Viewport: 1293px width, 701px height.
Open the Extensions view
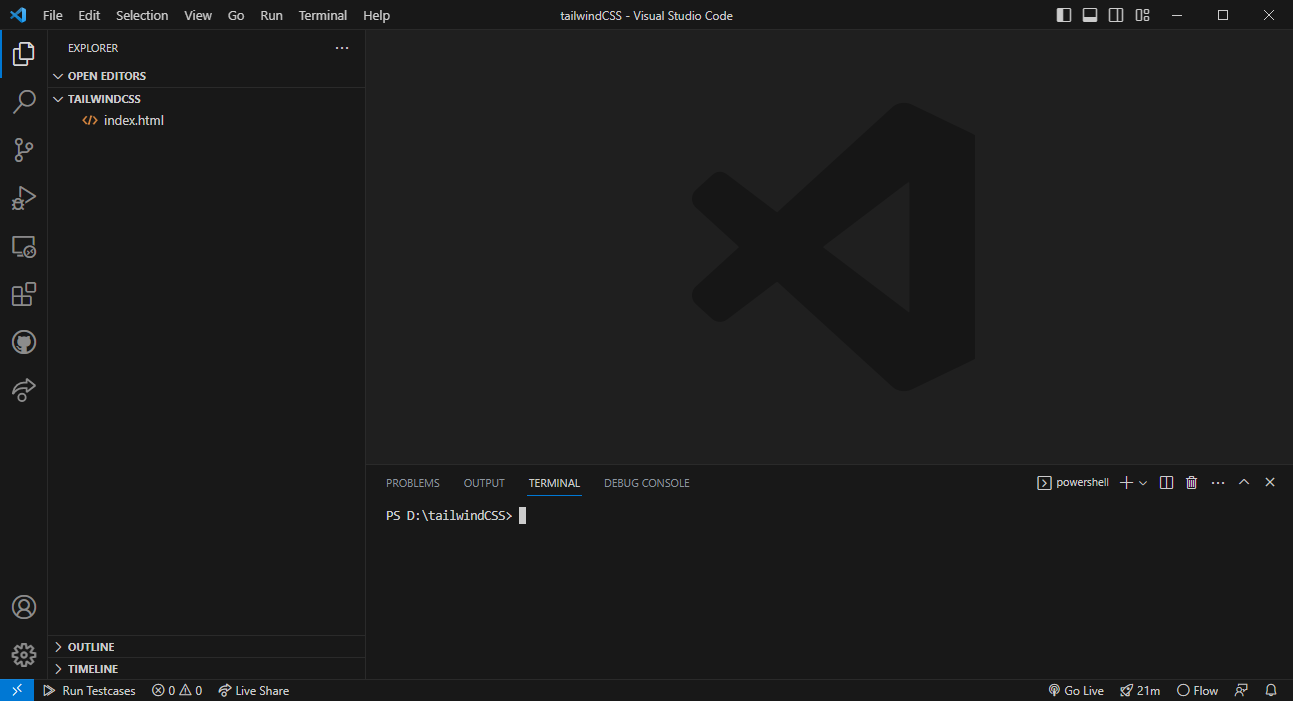click(x=23, y=294)
